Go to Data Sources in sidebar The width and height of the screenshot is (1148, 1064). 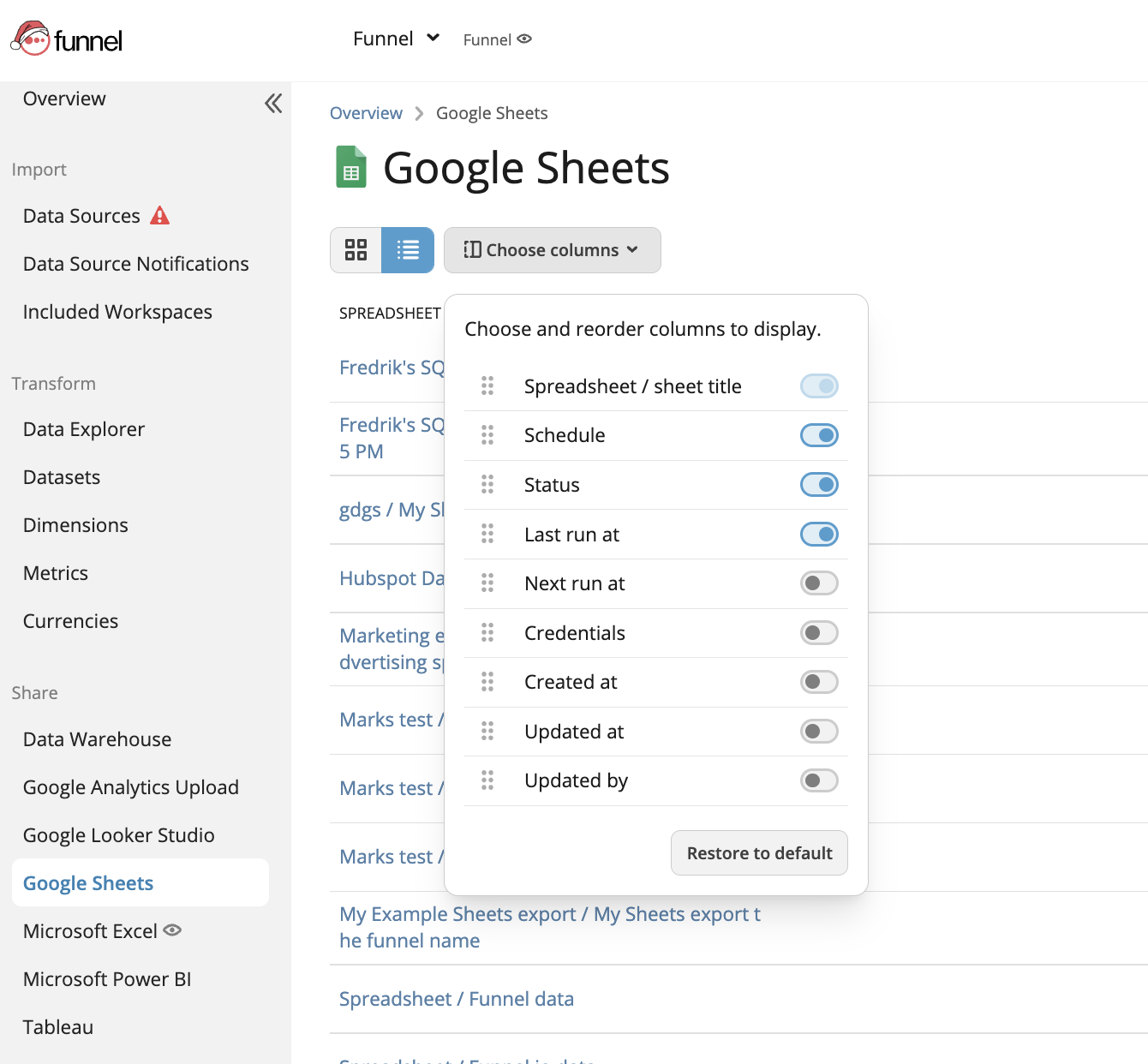pos(81,216)
